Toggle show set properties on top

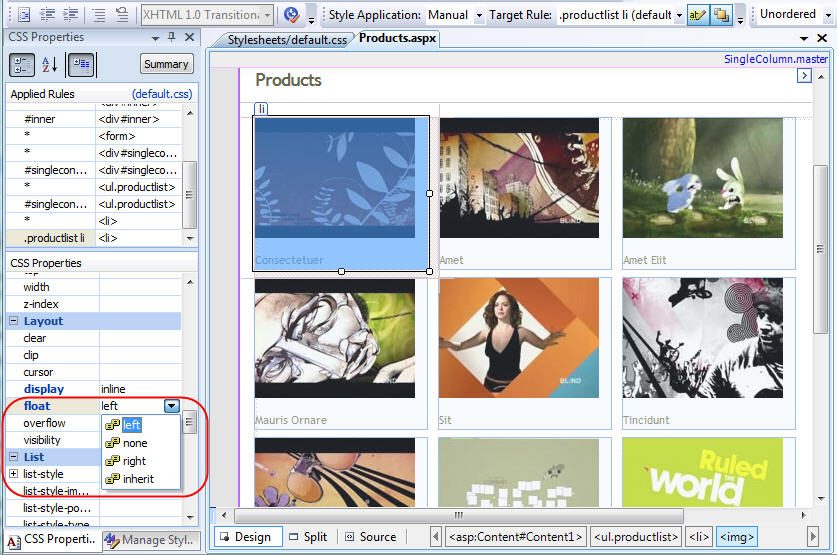point(81,65)
